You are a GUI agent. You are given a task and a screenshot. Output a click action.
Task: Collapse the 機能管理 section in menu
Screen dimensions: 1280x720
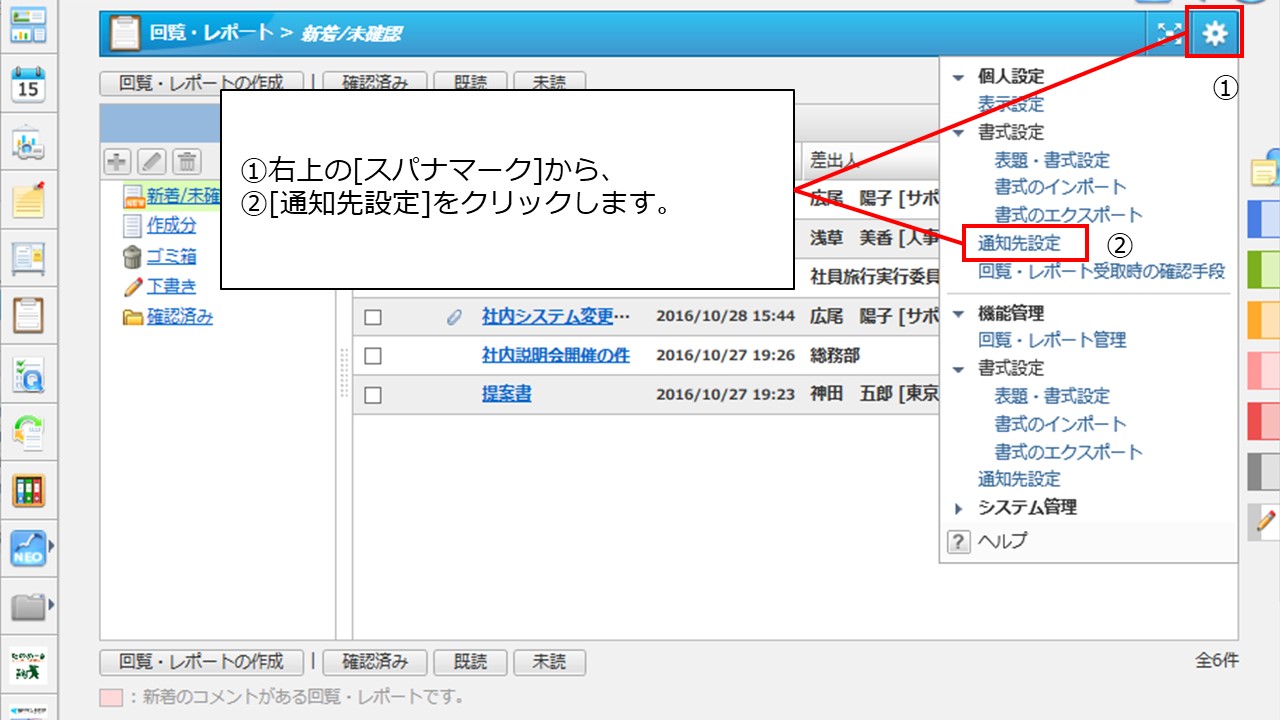(x=959, y=314)
